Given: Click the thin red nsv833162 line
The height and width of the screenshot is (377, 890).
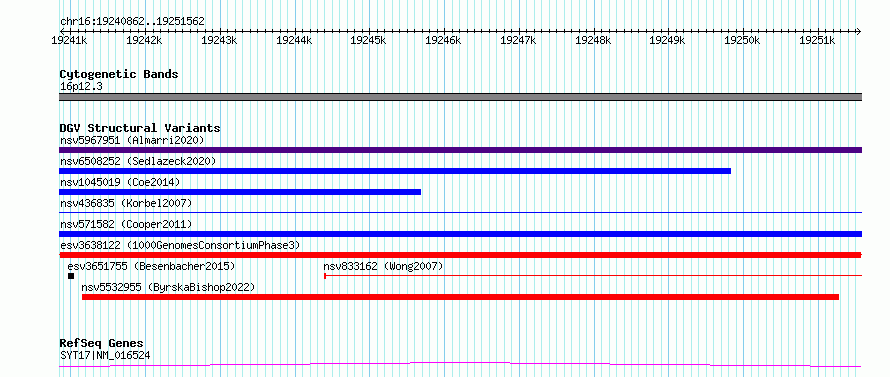Looking at the screenshot, I should pos(593,276).
